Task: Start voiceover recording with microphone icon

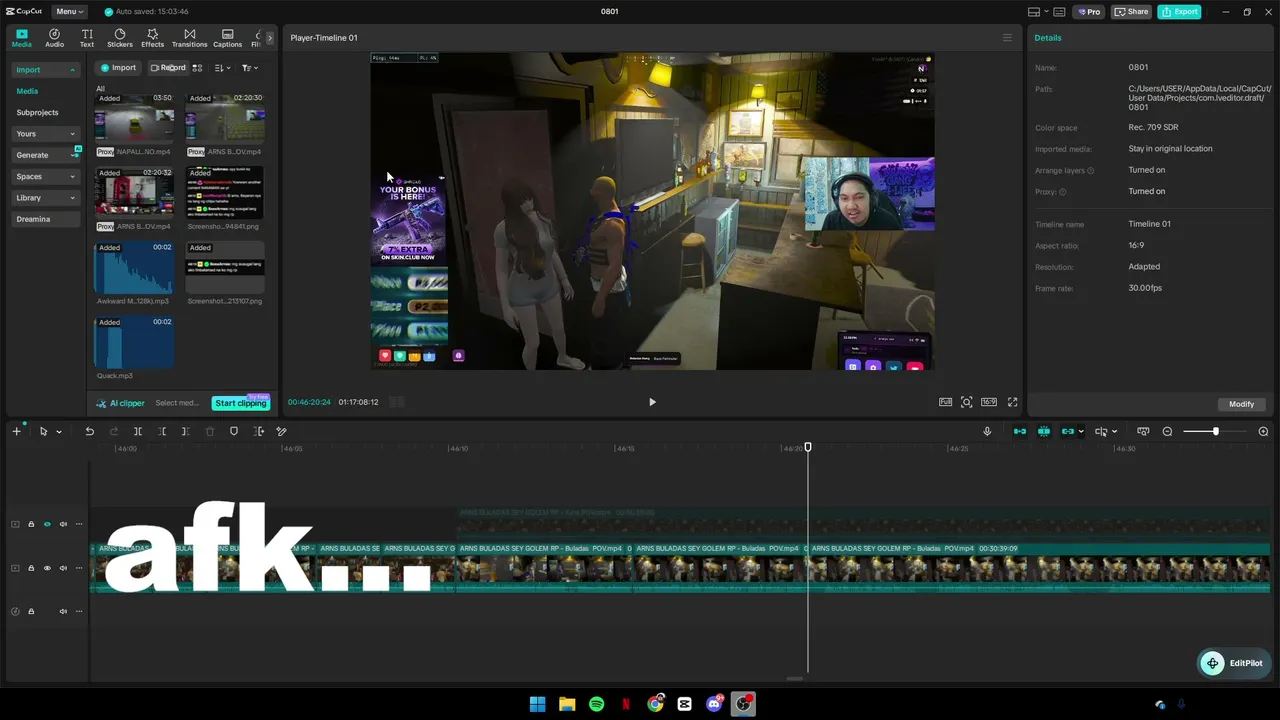Action: point(987,431)
